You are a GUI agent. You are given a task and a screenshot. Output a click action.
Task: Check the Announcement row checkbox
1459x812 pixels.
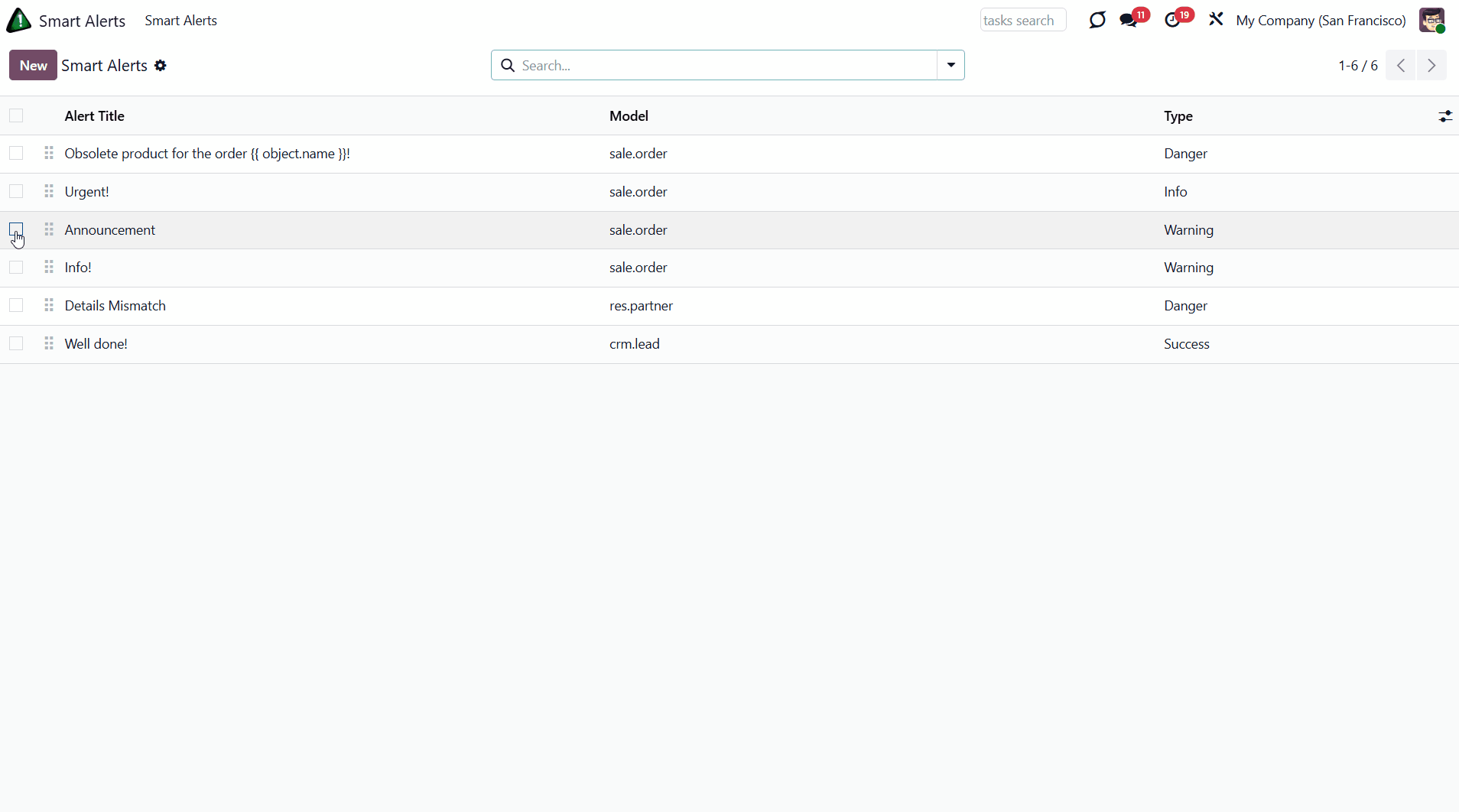pos(16,229)
